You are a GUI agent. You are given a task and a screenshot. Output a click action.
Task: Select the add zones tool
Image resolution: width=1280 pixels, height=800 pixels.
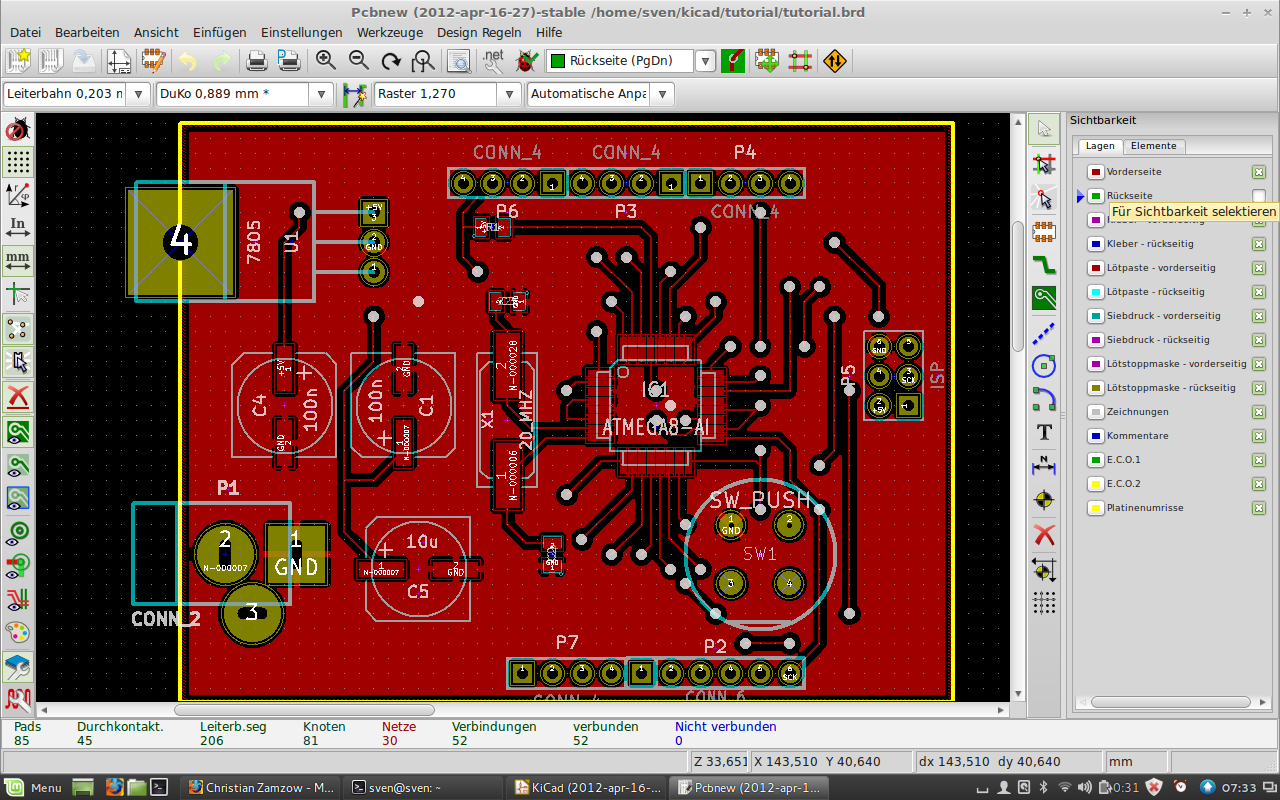tap(1044, 298)
